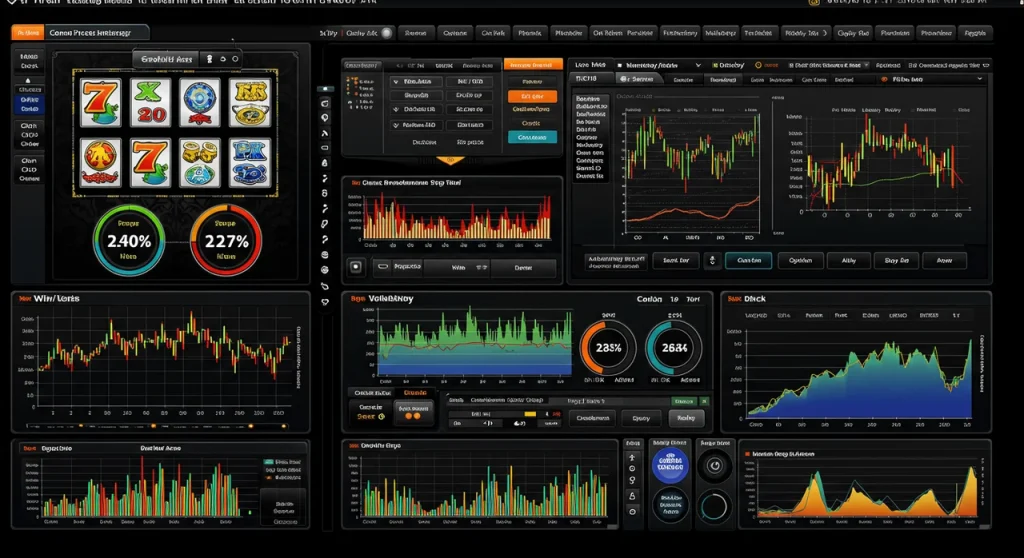The image size is (1024, 558).
Task: Click the round dial knob beside the blue button
Action: coord(713,466)
